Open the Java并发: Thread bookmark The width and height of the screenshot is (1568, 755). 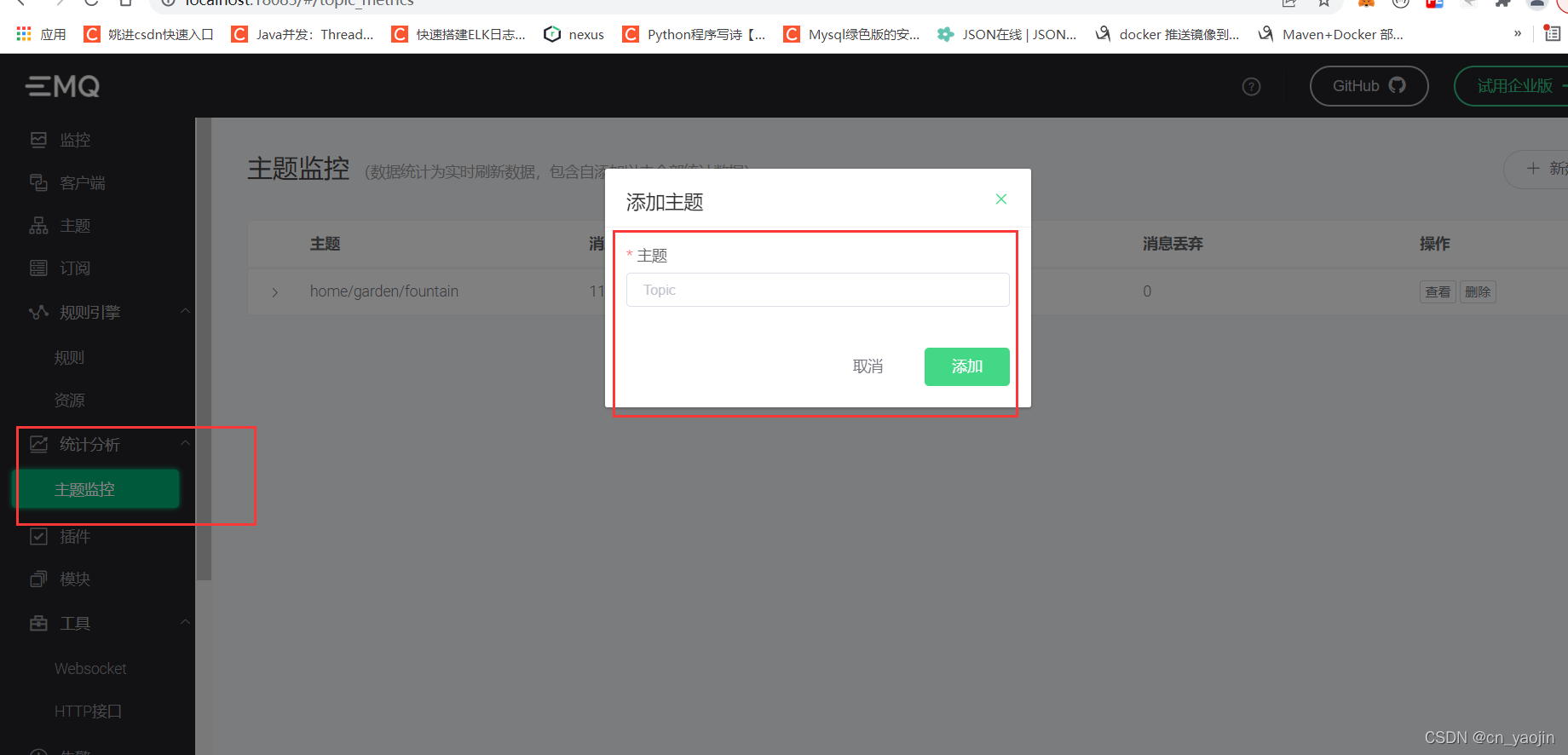pos(303,34)
